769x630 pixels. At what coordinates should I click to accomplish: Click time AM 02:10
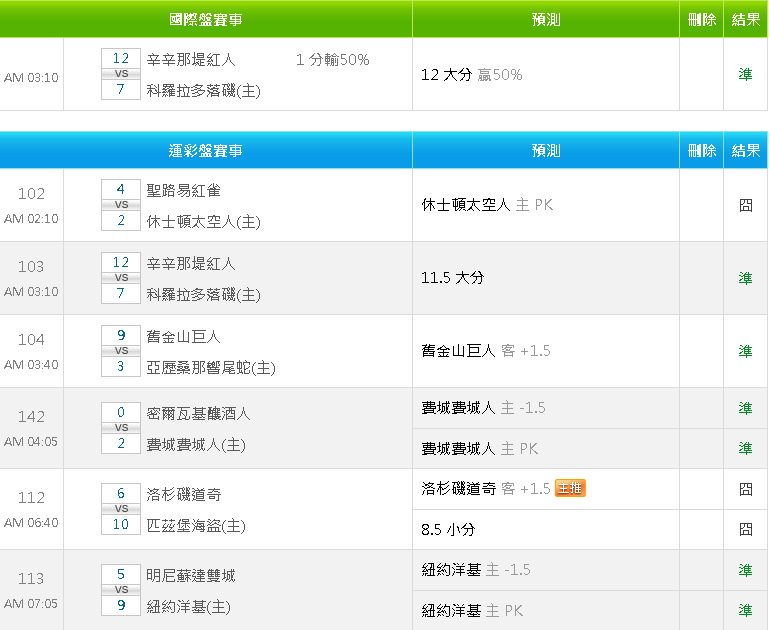click(x=31, y=218)
